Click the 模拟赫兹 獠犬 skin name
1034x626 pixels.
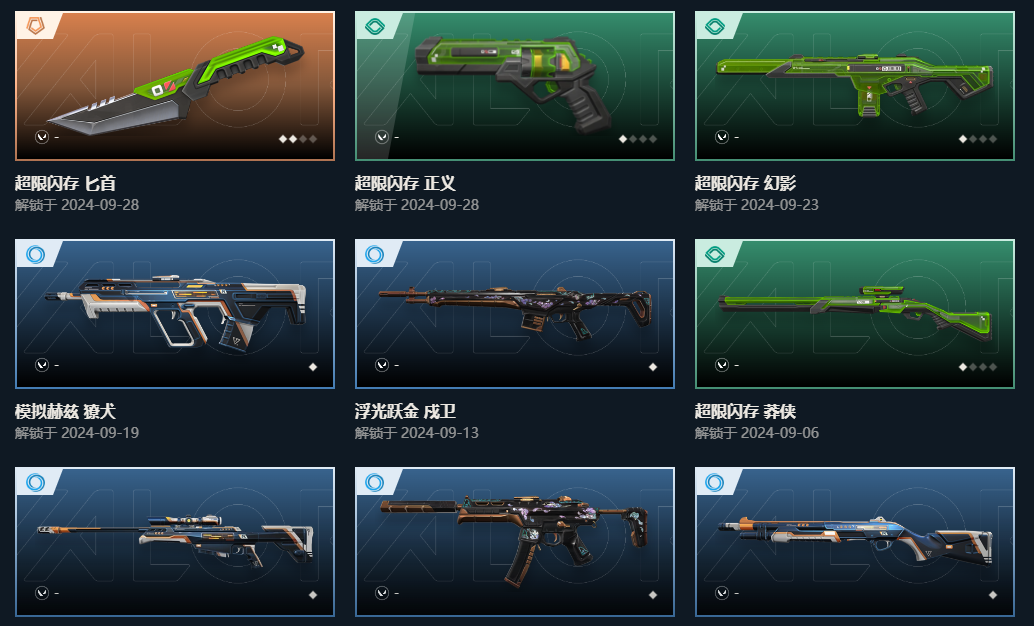(x=65, y=412)
